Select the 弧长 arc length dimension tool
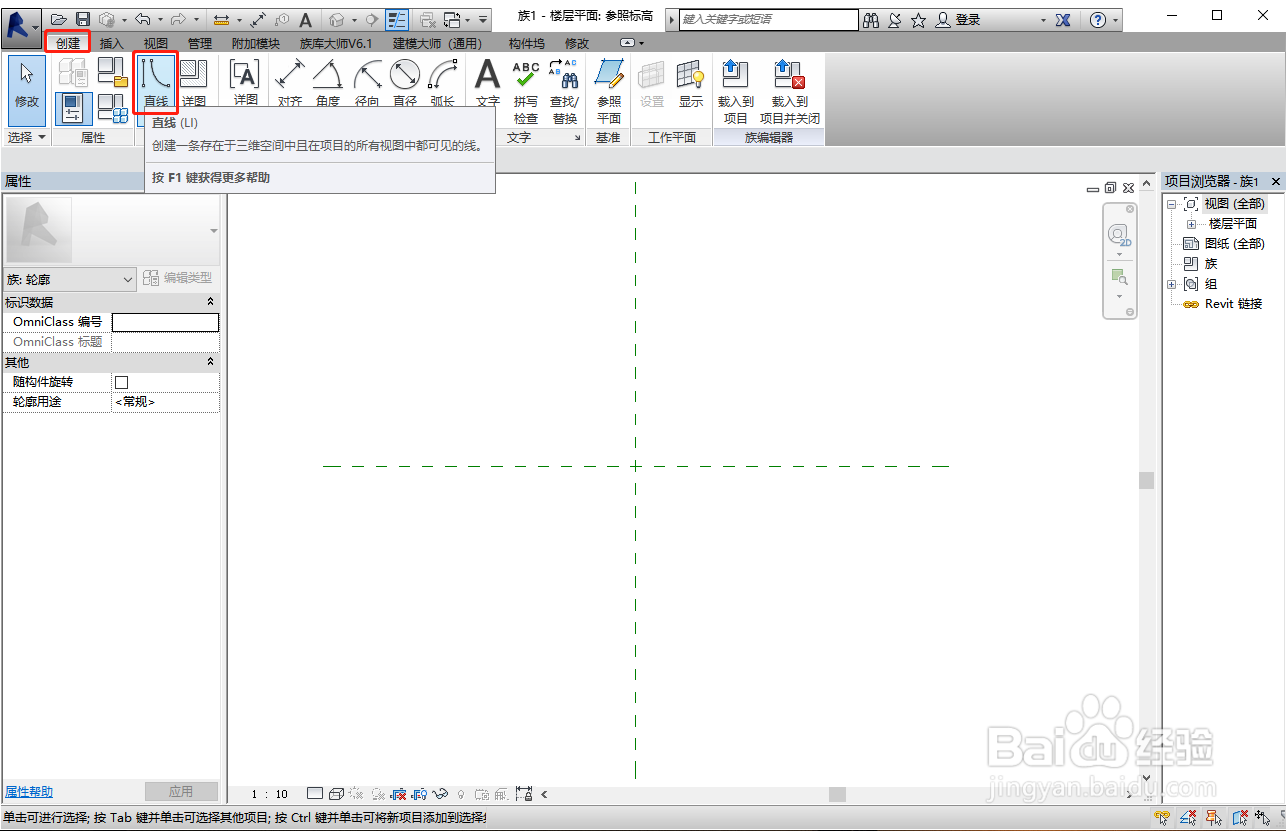The image size is (1286, 831). pos(442,82)
